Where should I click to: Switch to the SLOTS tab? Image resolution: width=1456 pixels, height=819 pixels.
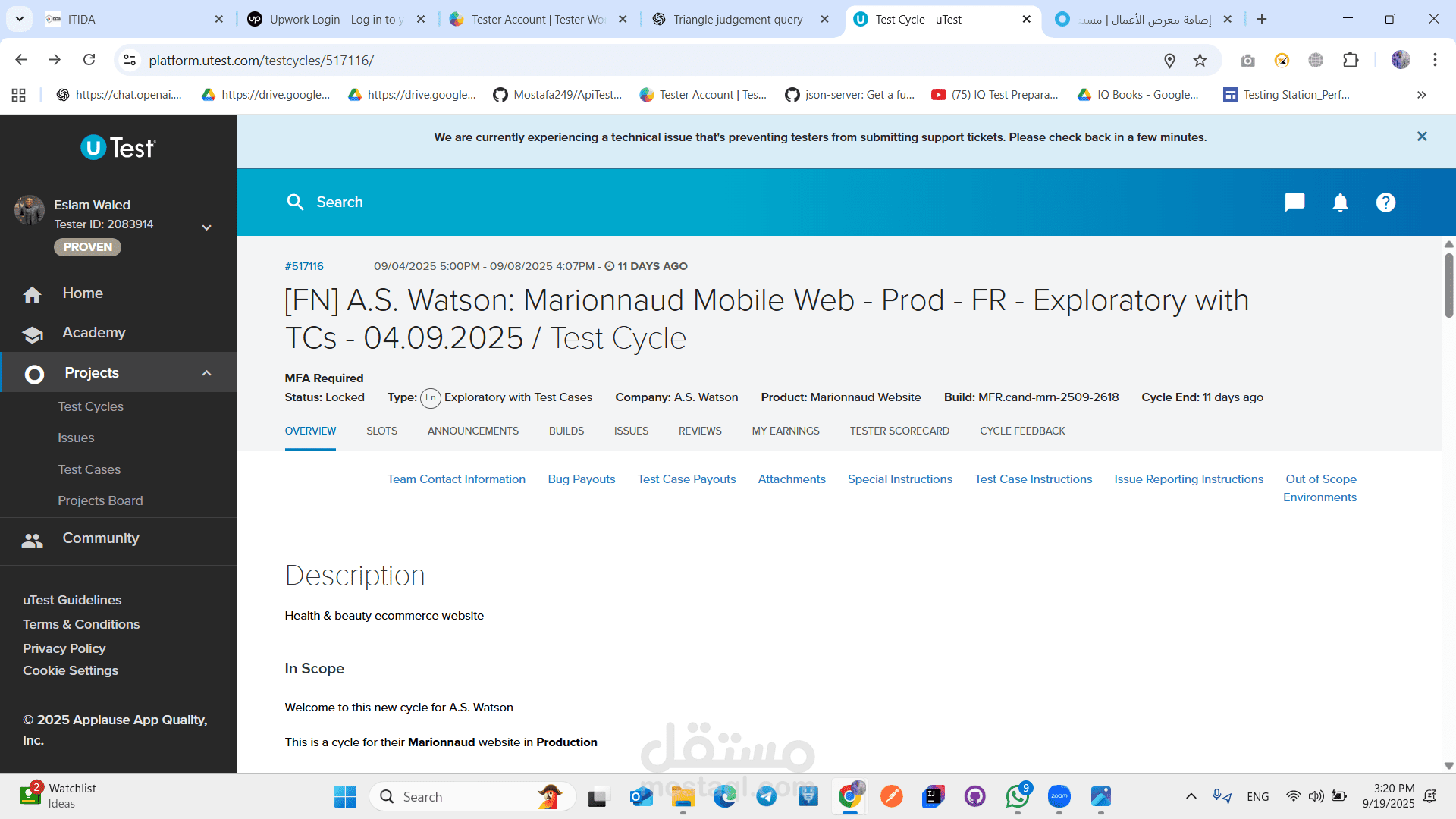381,431
